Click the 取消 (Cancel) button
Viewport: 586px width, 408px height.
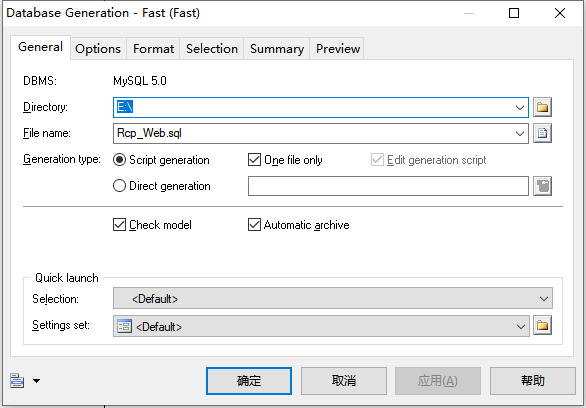(344, 381)
